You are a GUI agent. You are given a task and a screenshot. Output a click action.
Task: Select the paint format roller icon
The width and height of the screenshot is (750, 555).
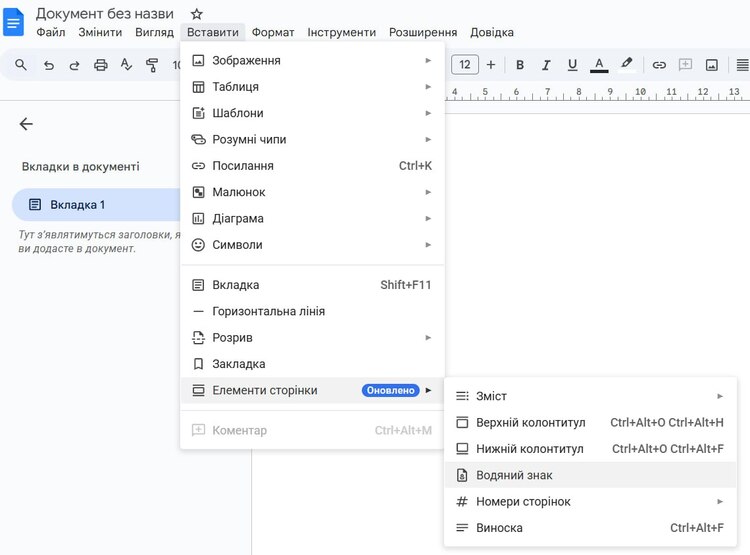153,65
